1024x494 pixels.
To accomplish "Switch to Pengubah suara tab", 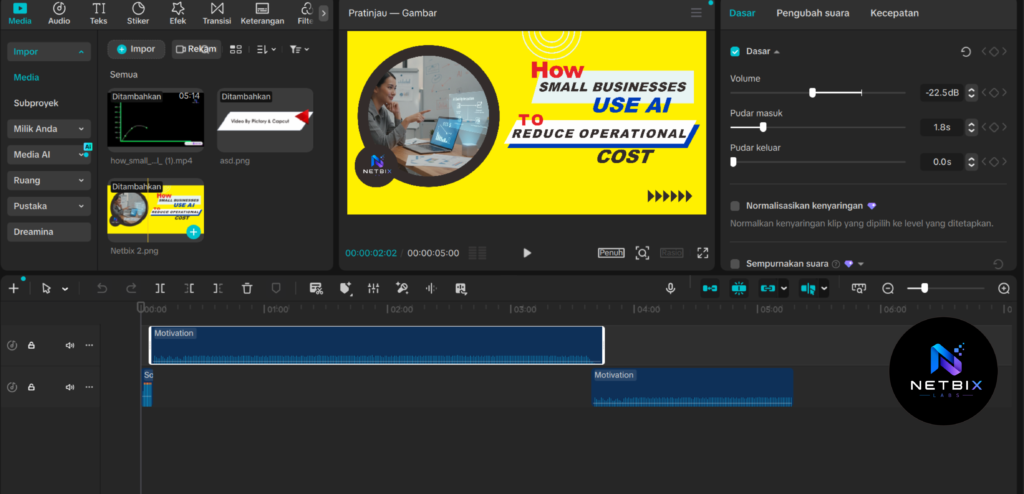I will tap(812, 13).
